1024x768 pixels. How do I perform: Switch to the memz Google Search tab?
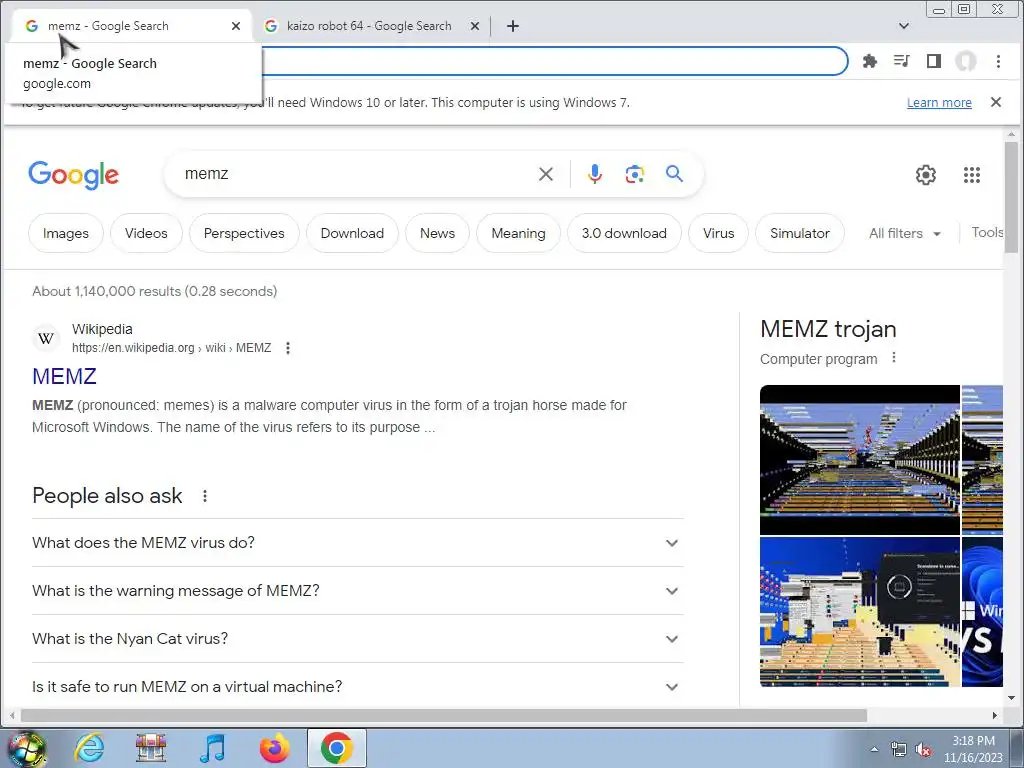coord(131,26)
